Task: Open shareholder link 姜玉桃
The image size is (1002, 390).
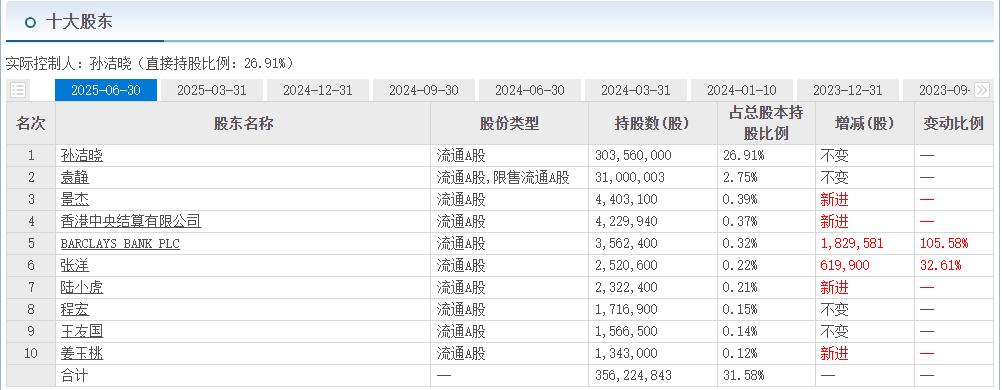Action: (82, 354)
